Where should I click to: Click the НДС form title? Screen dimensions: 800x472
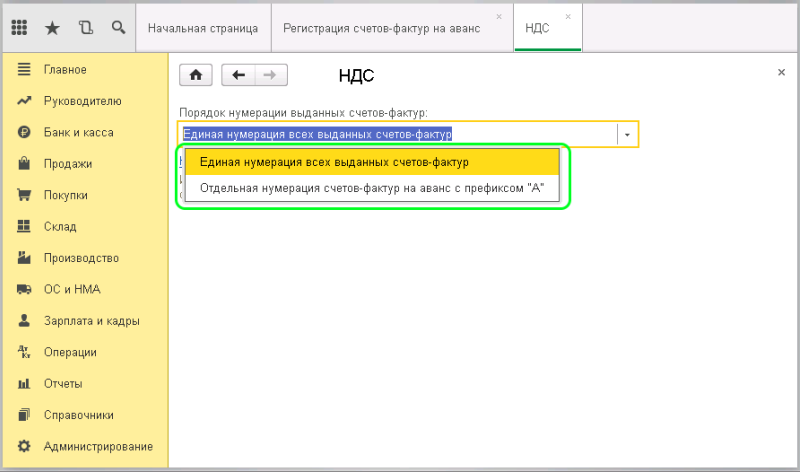pos(356,76)
